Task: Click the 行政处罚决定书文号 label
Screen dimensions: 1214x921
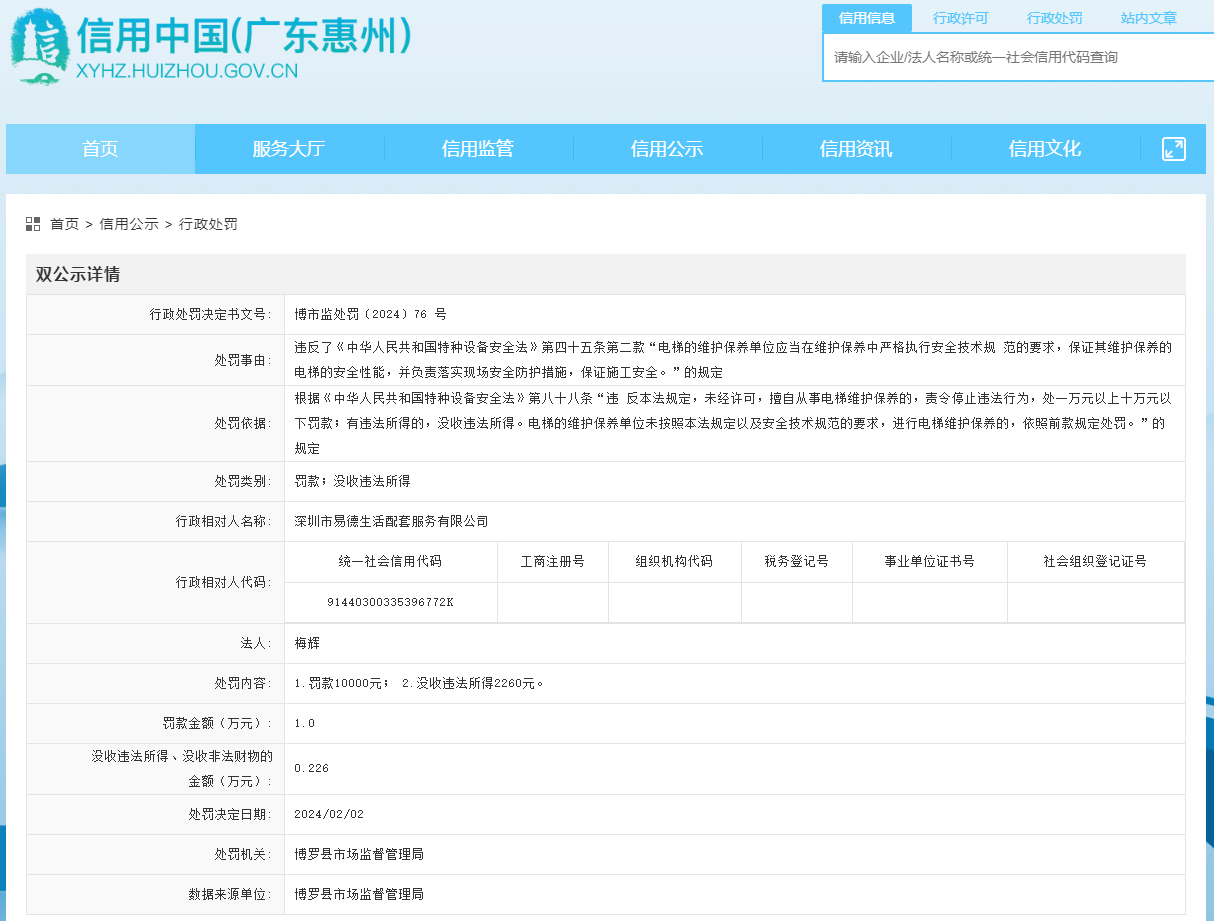Action: 210,314
